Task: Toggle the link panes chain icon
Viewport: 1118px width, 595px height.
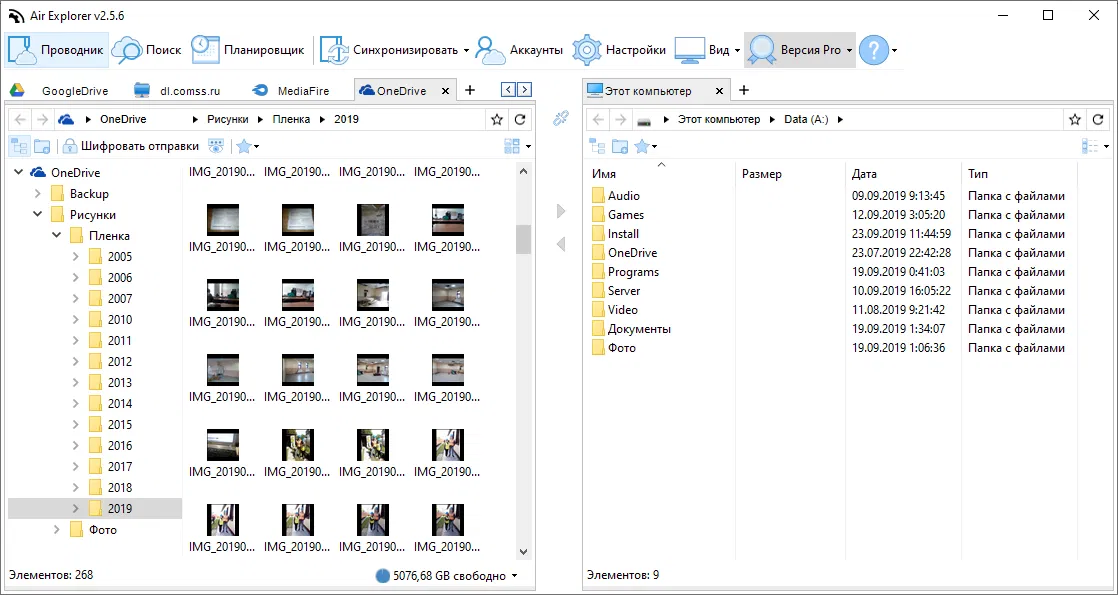Action: pos(560,118)
